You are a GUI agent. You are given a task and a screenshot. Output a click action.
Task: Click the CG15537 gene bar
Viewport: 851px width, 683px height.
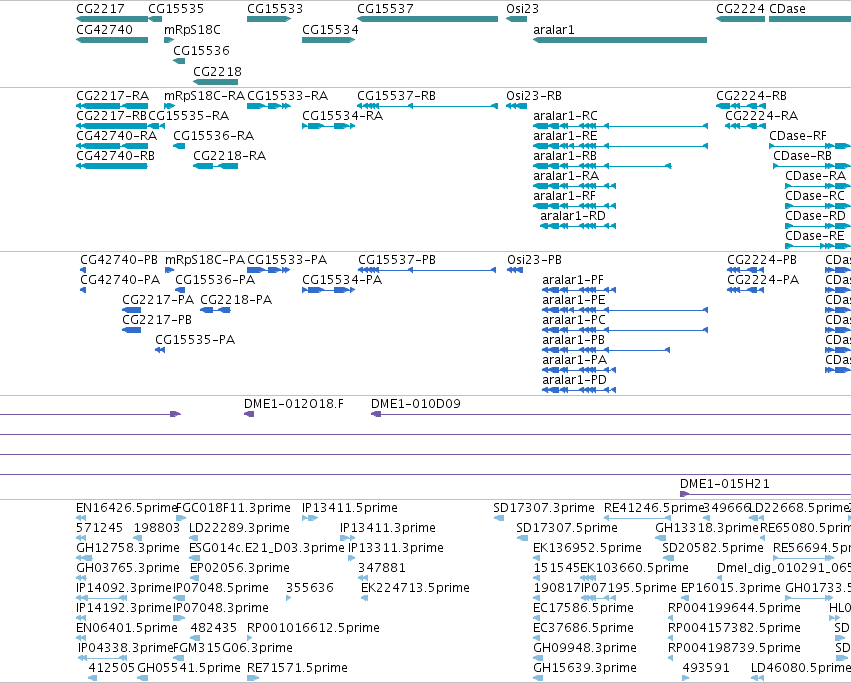[427, 19]
